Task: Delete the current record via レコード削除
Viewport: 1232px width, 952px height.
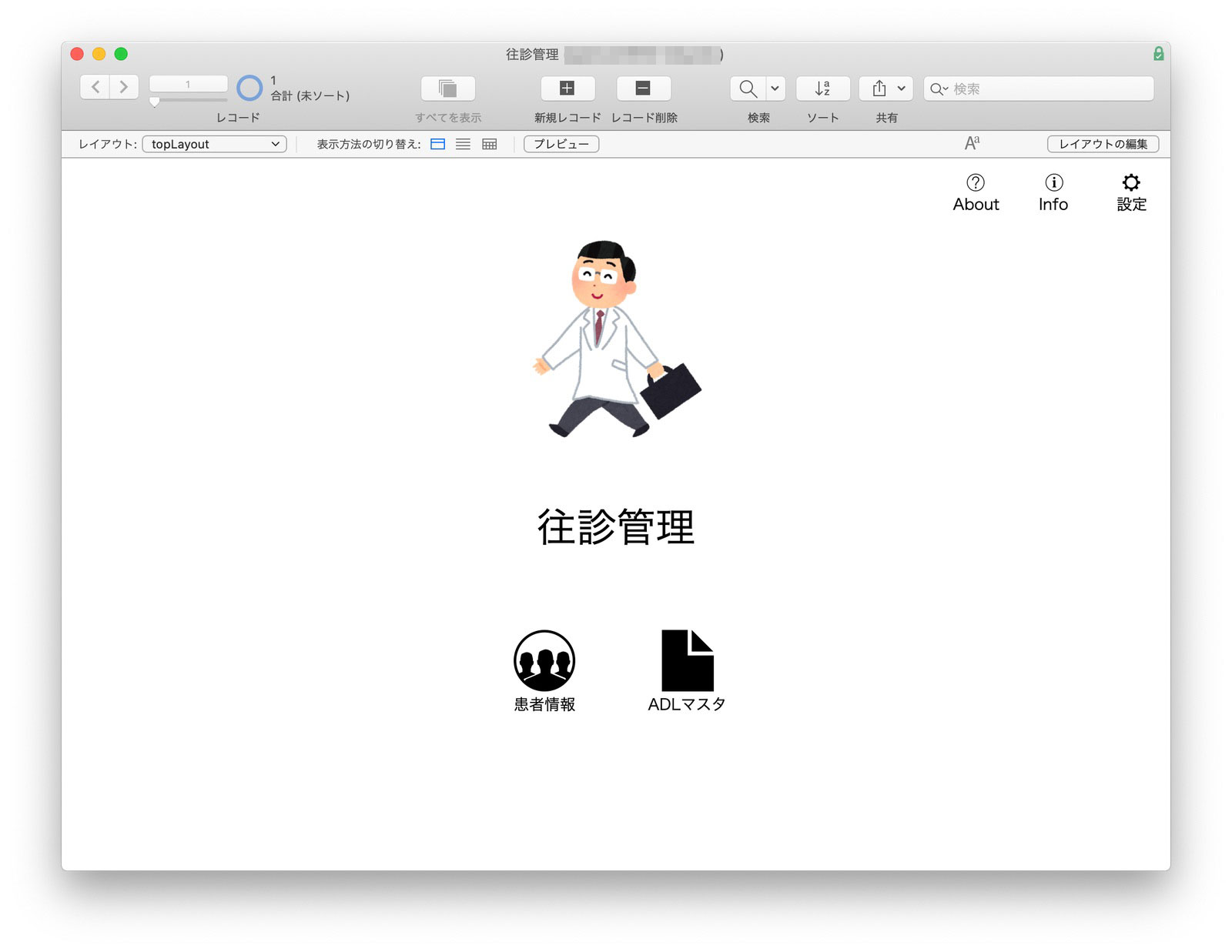Action: point(641,88)
